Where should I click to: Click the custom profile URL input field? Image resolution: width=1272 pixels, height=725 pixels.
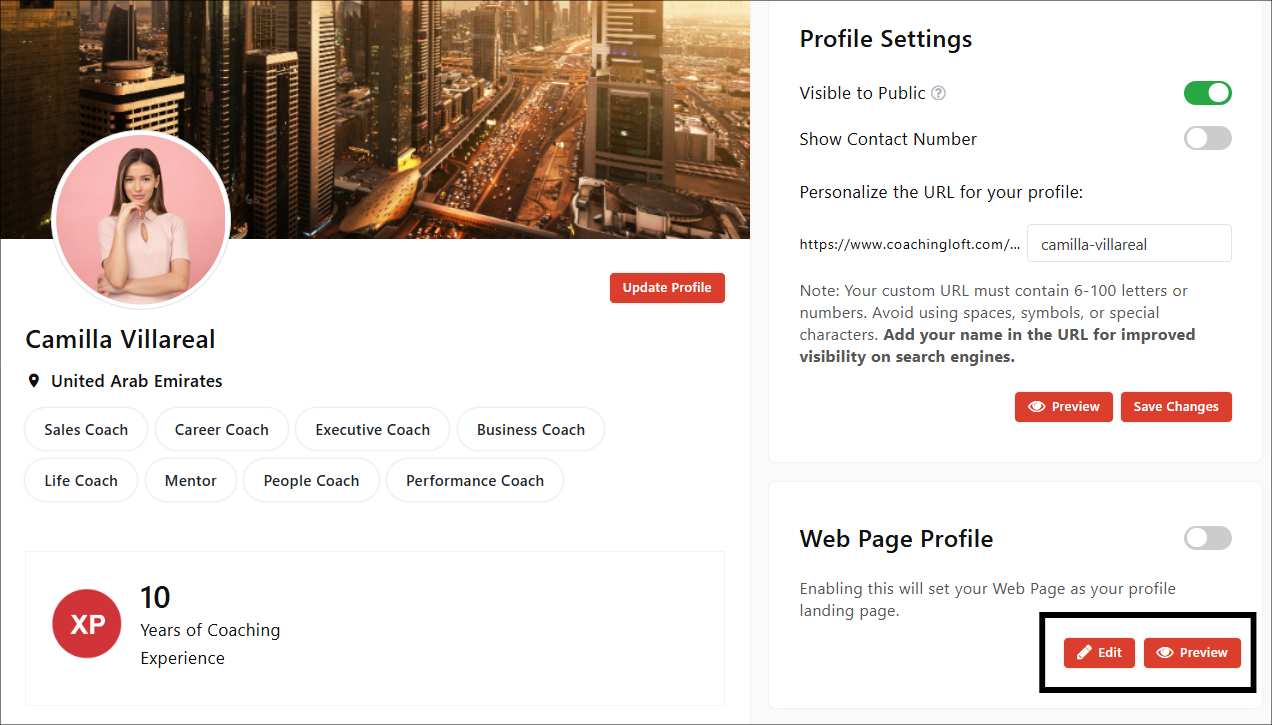tap(1128, 244)
